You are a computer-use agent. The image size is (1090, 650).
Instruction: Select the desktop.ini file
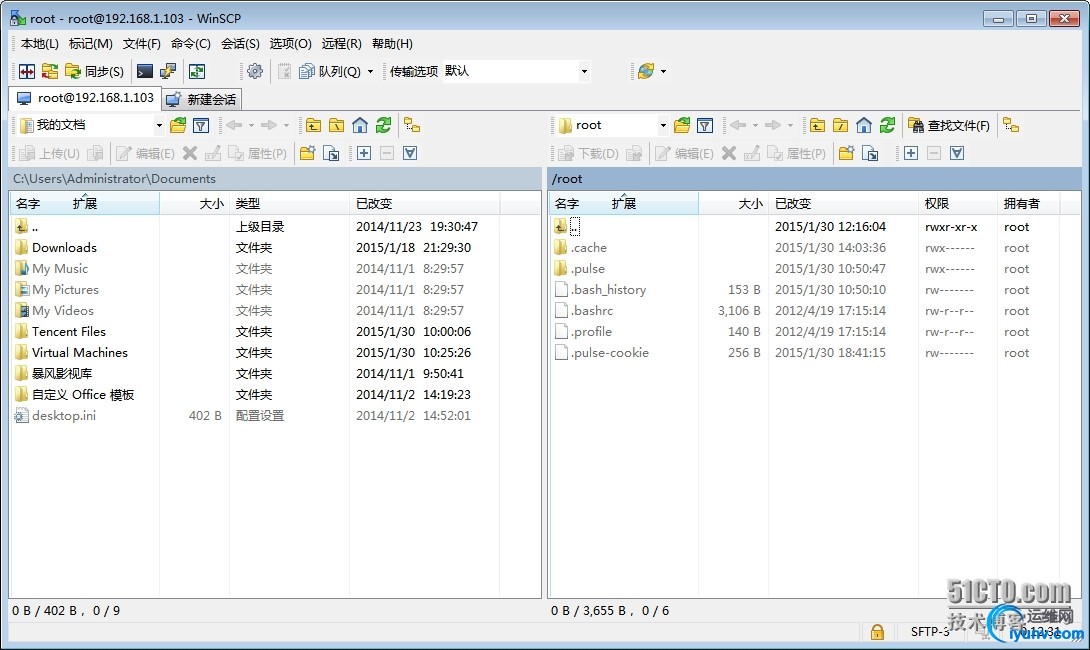(64, 416)
